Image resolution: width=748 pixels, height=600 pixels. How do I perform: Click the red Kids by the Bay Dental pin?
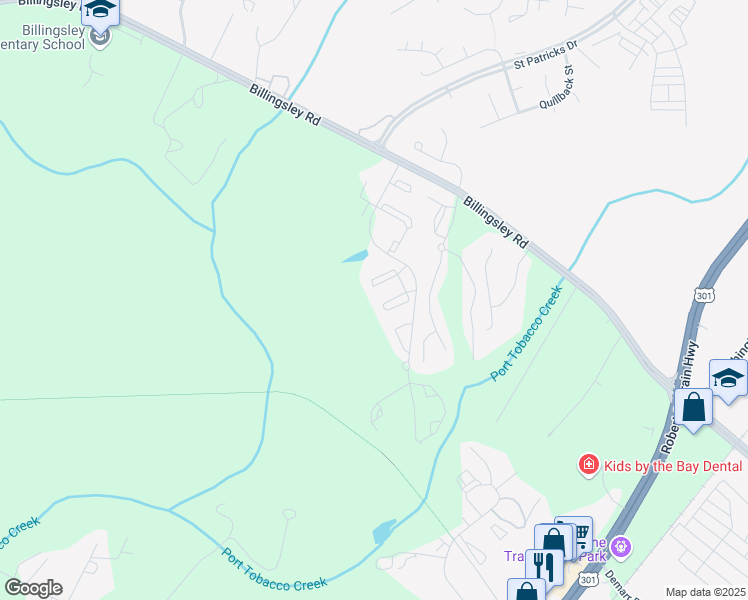(x=589, y=465)
